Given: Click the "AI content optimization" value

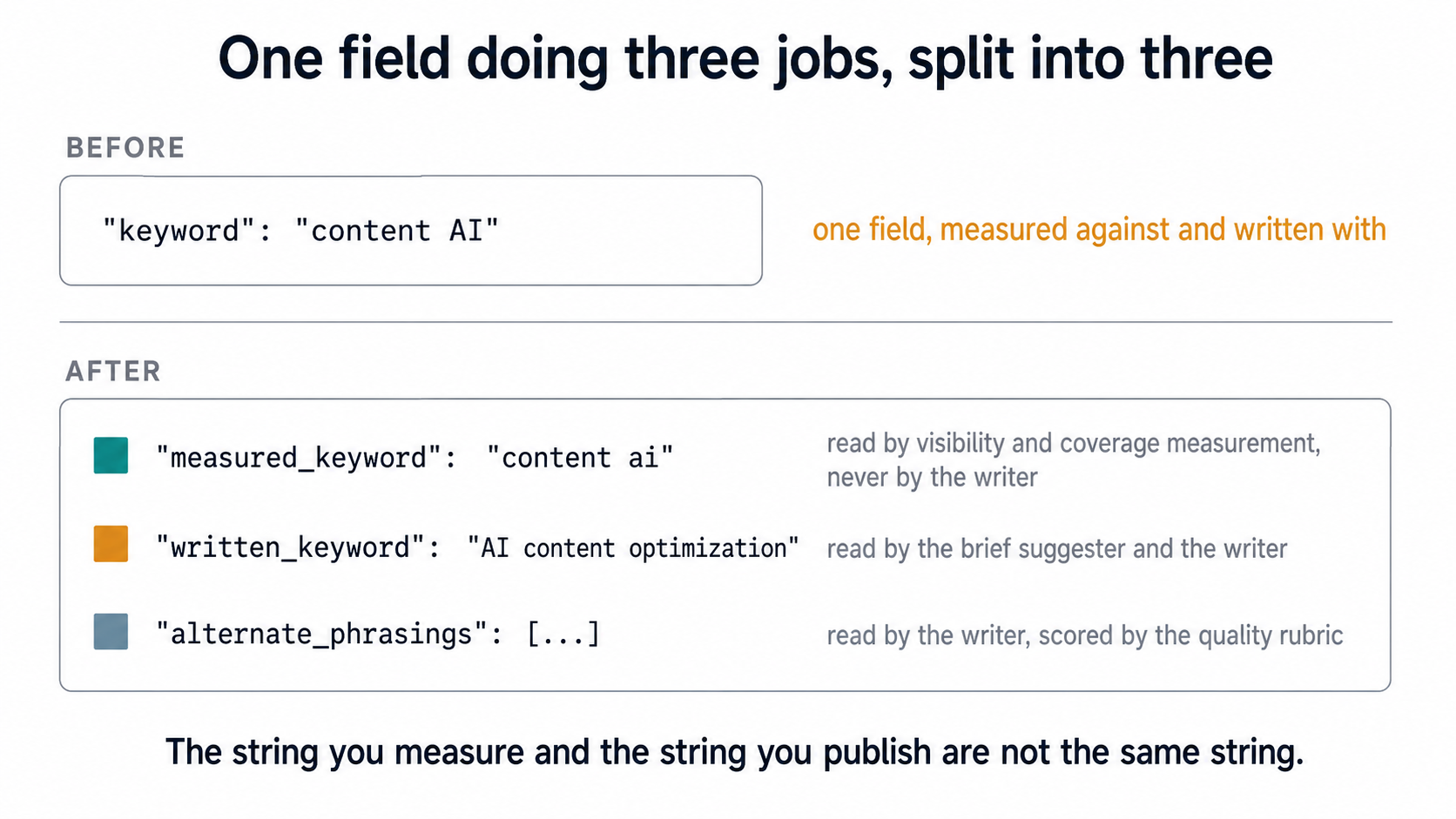Looking at the screenshot, I should click(633, 547).
